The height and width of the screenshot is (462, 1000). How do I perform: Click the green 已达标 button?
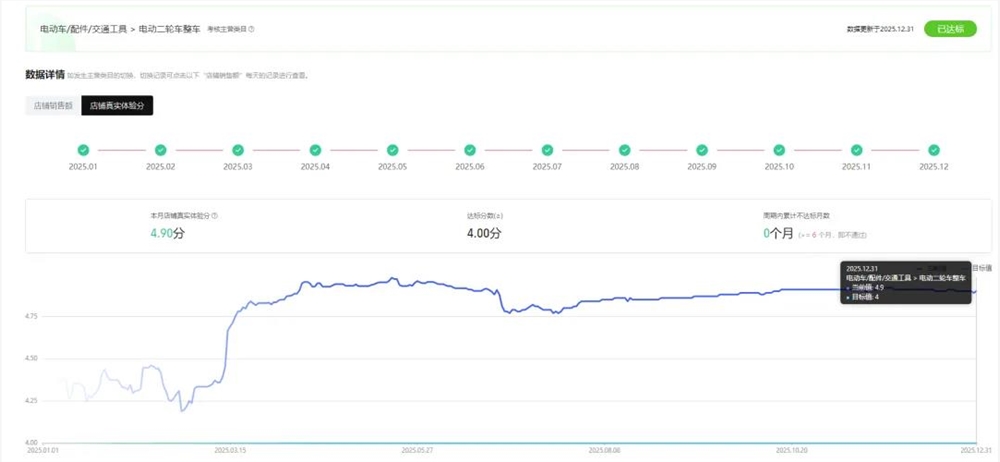(x=950, y=29)
